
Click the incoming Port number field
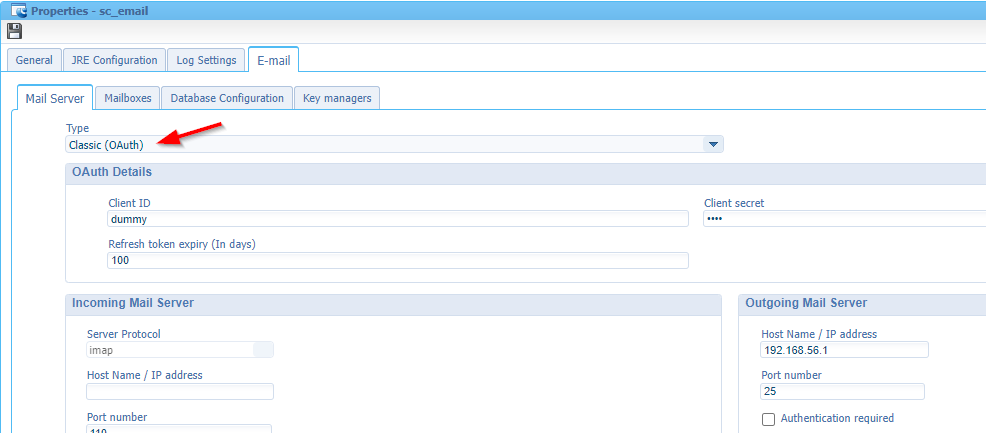click(179, 428)
